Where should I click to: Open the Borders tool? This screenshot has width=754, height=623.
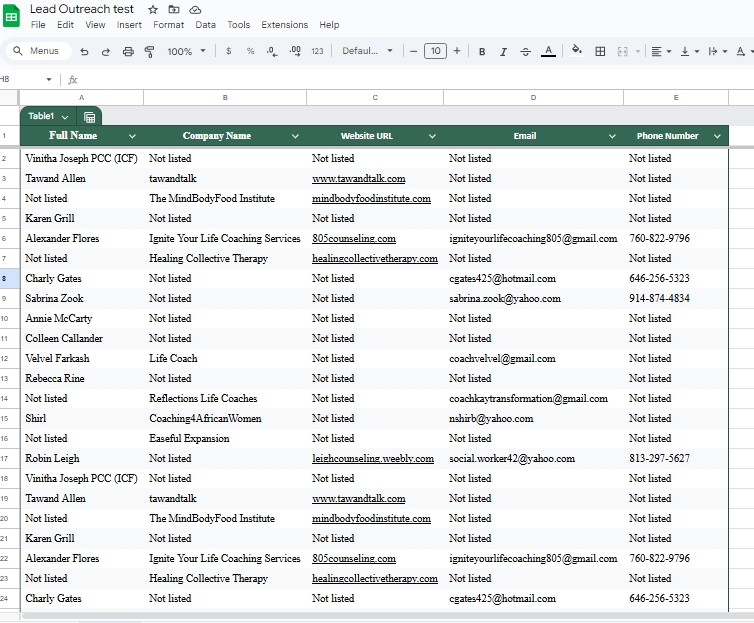(600, 51)
